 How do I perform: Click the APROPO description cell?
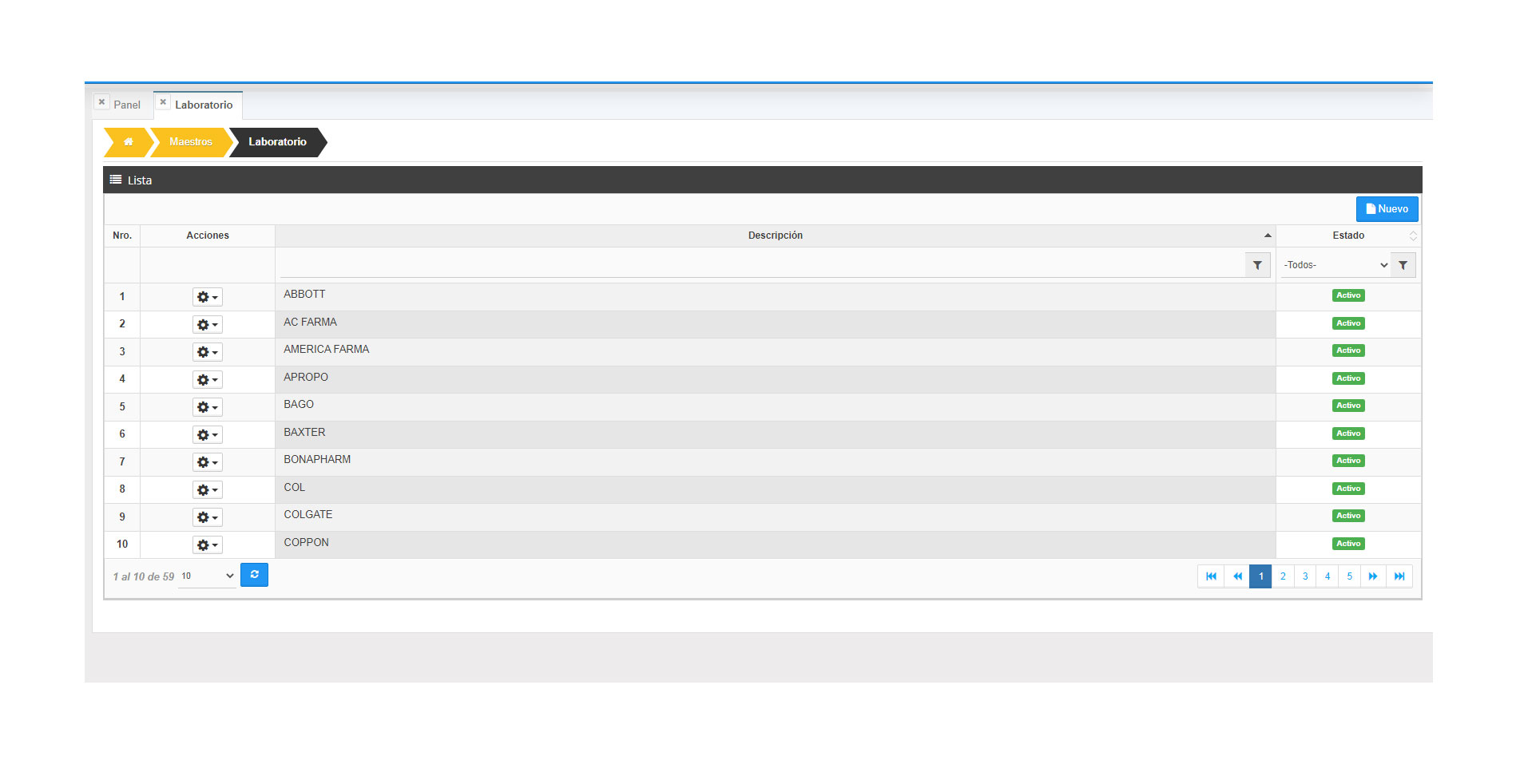(775, 379)
